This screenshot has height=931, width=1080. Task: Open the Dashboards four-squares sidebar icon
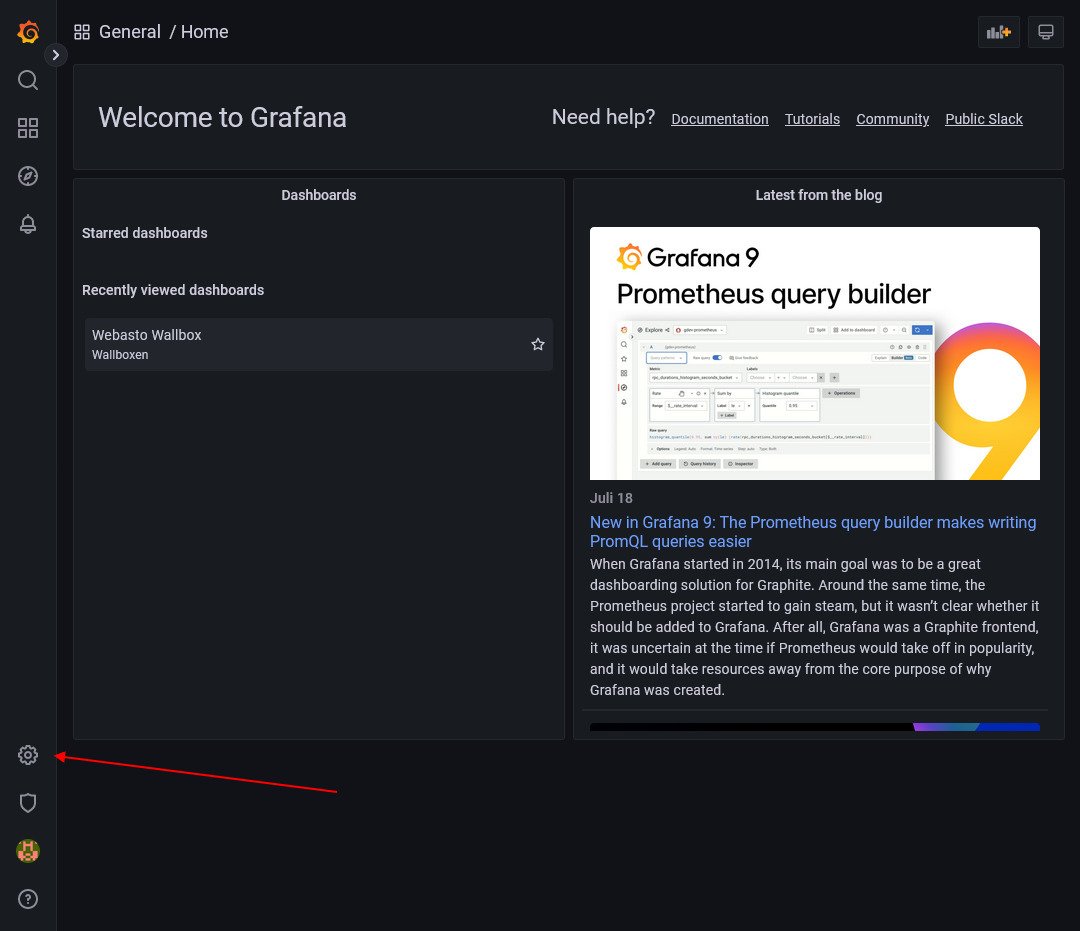click(28, 128)
